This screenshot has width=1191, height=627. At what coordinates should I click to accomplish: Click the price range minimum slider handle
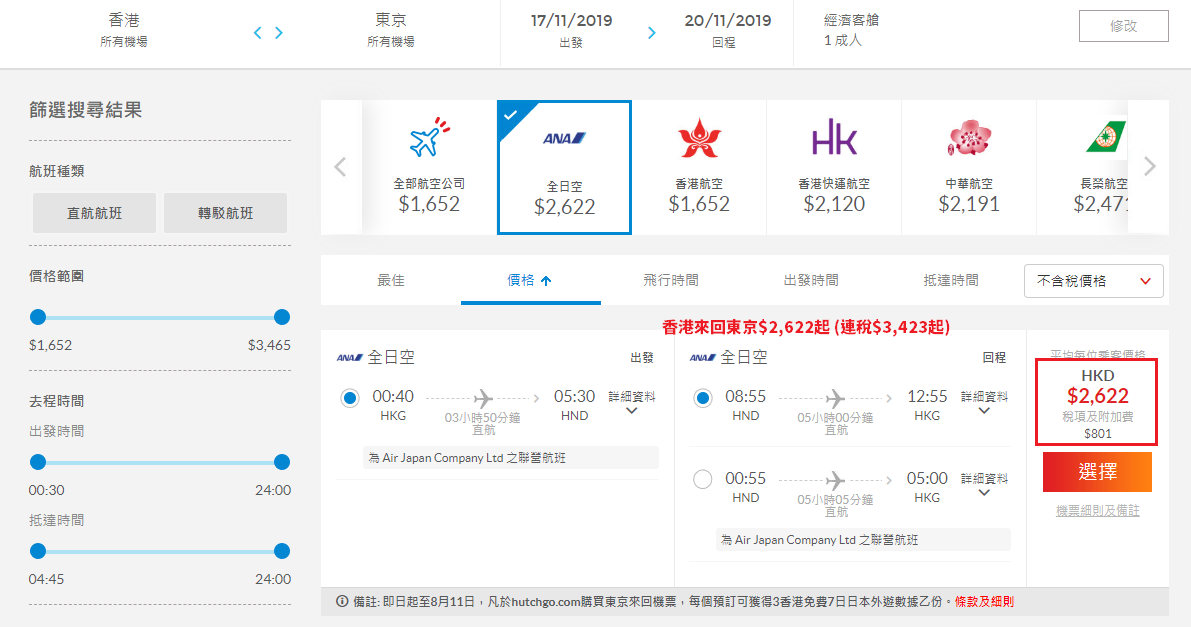point(38,317)
